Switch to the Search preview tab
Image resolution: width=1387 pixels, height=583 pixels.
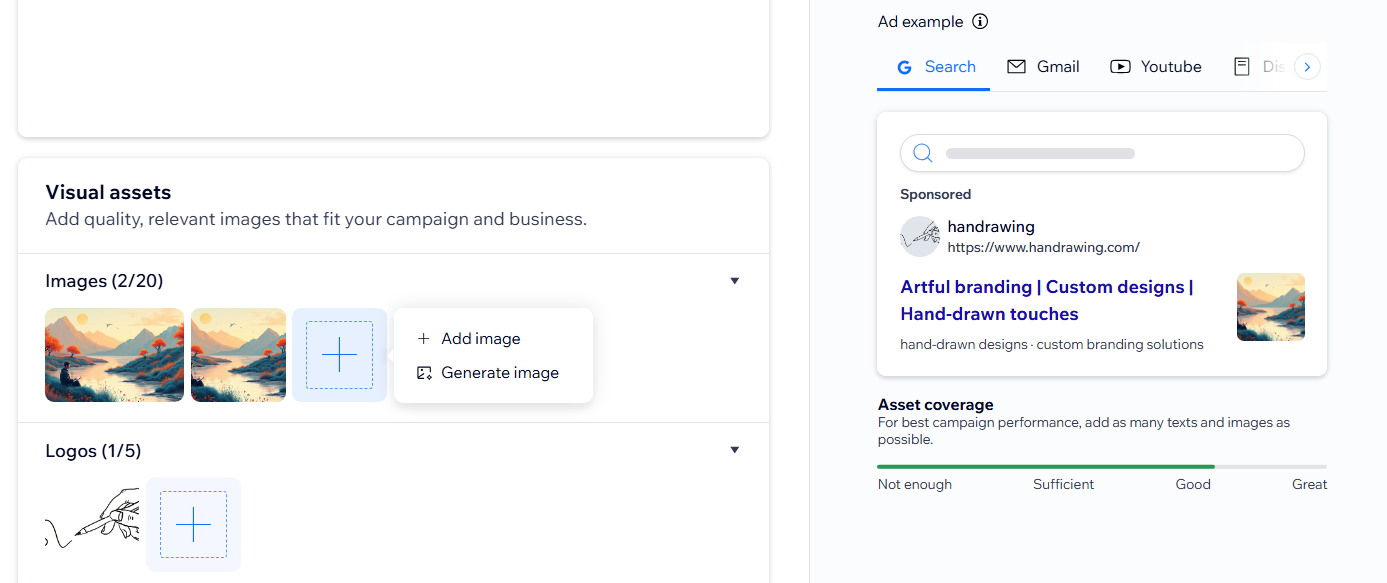935,67
